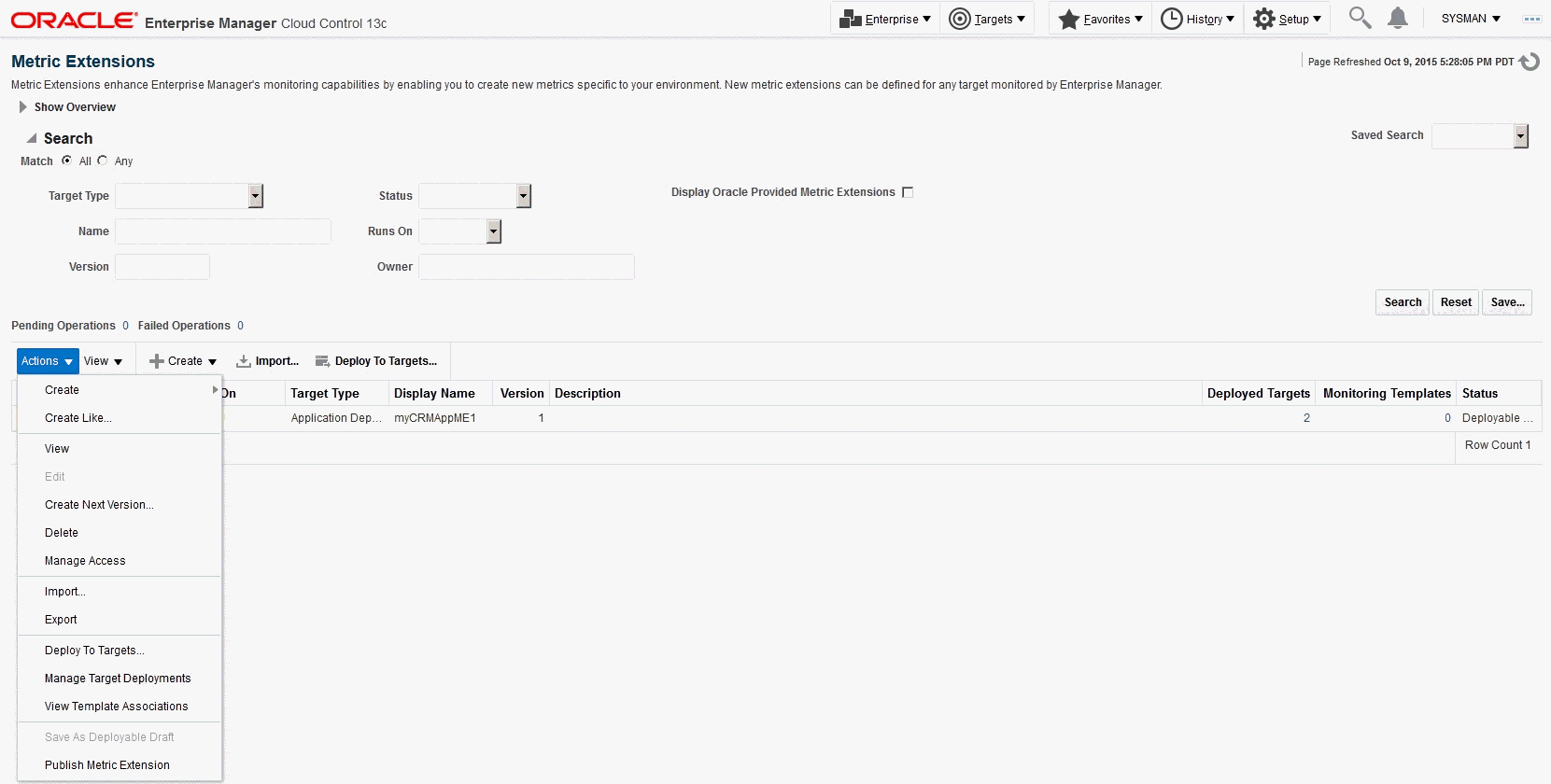
Task: Sort by the Monitoring Templates column header
Action: [x=1387, y=394]
